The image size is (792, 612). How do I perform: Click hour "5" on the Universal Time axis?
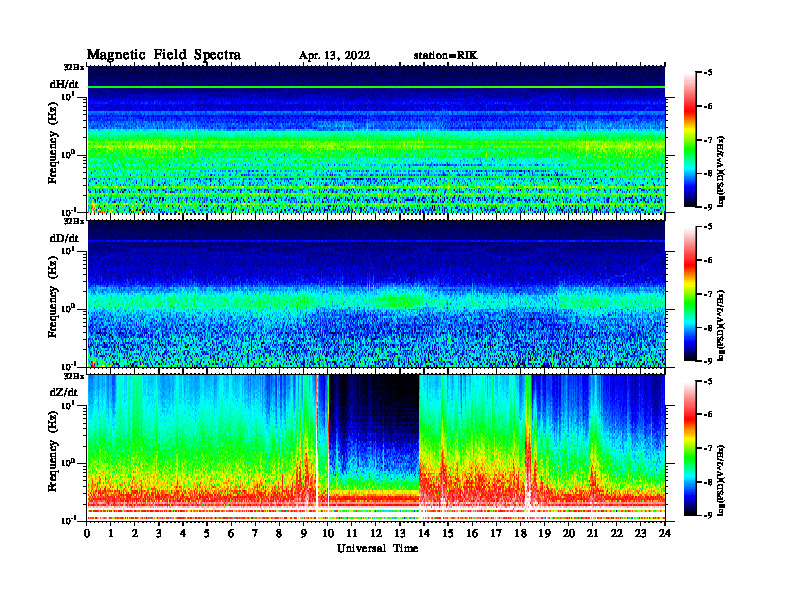pos(207,534)
